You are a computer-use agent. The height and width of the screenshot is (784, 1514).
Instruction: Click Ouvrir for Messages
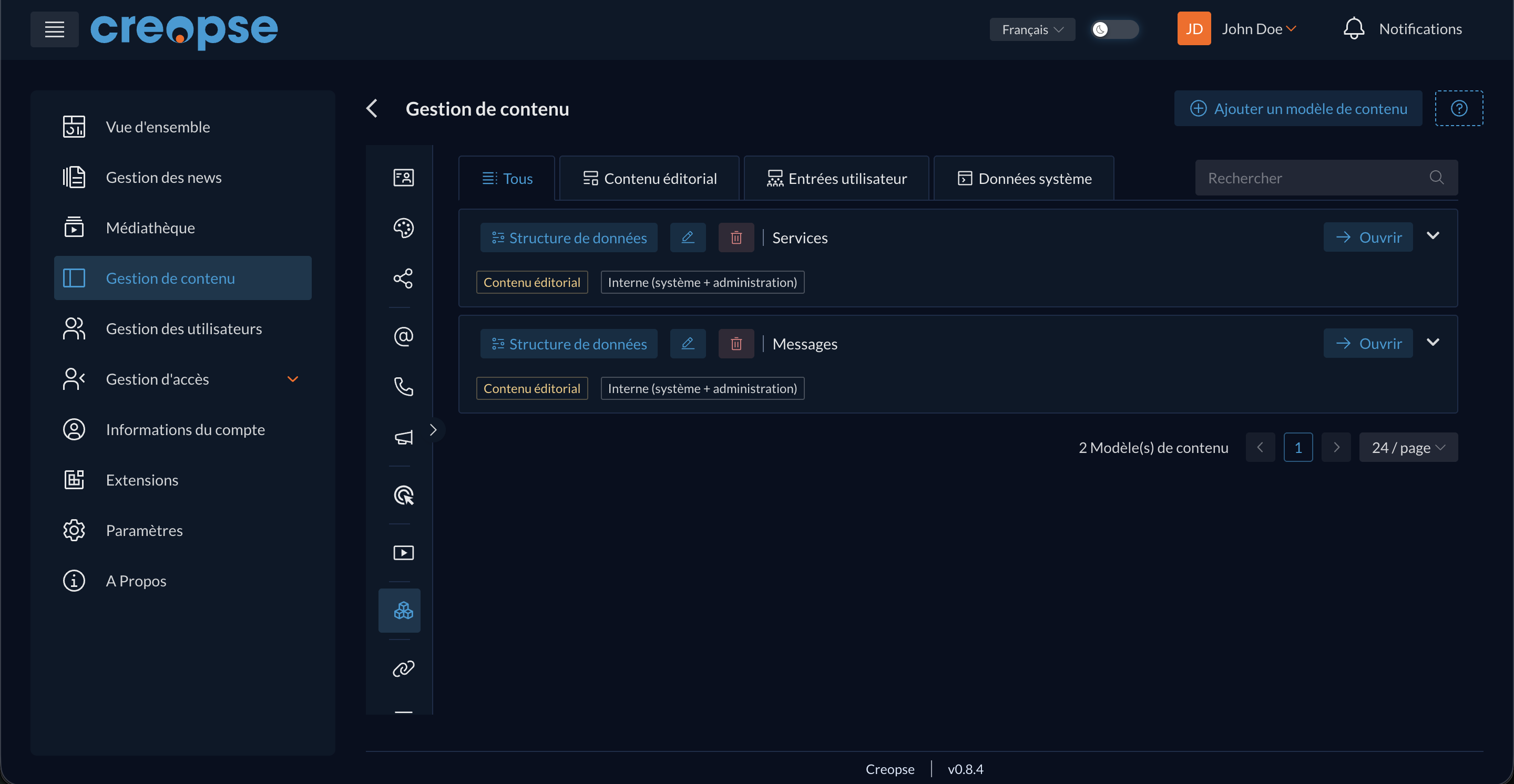click(1368, 344)
